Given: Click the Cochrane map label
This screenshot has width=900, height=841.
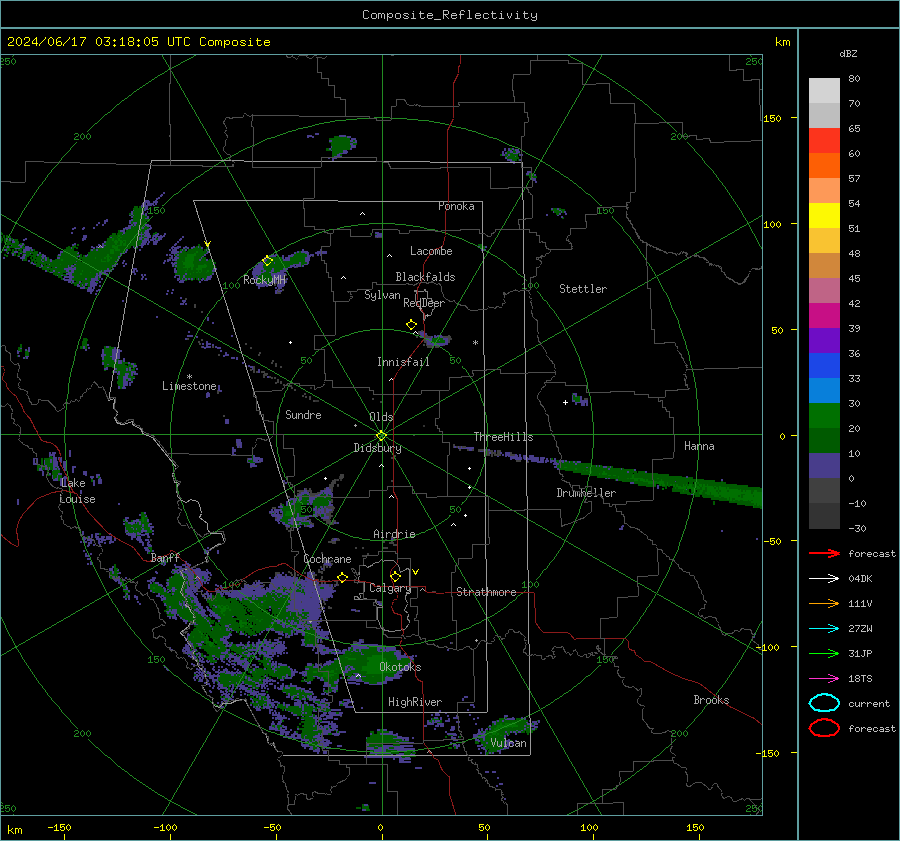Looking at the screenshot, I should point(327,559).
